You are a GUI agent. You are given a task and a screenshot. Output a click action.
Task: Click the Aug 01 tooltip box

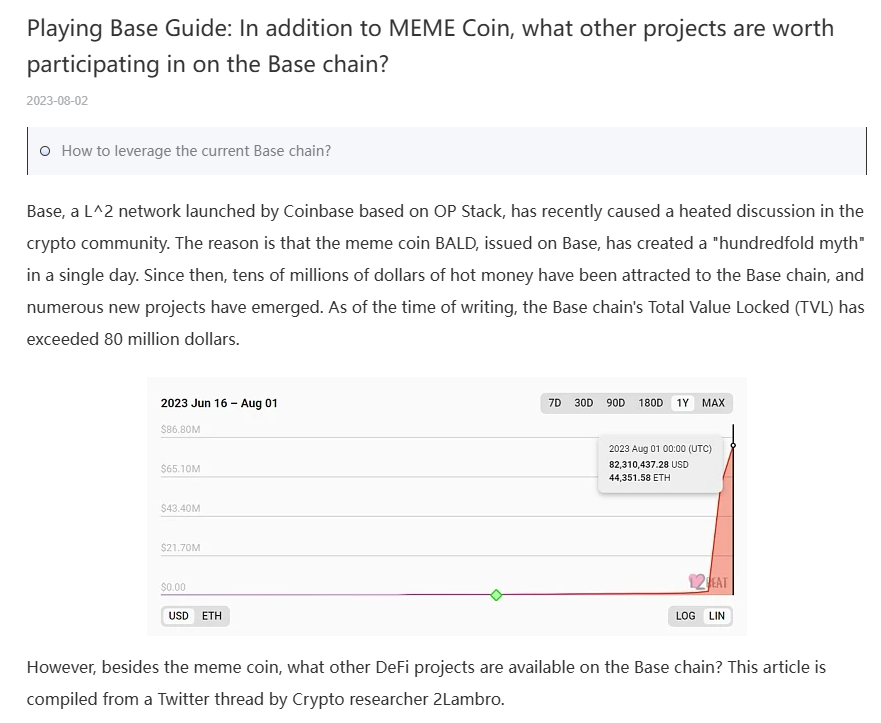click(660, 463)
